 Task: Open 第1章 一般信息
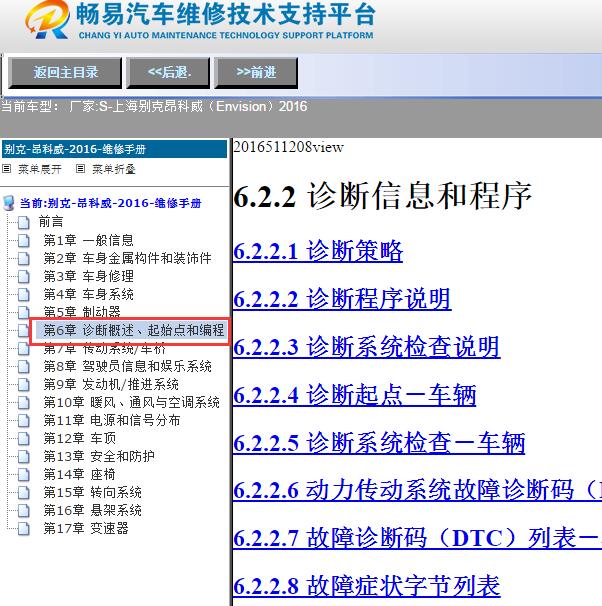point(88,240)
